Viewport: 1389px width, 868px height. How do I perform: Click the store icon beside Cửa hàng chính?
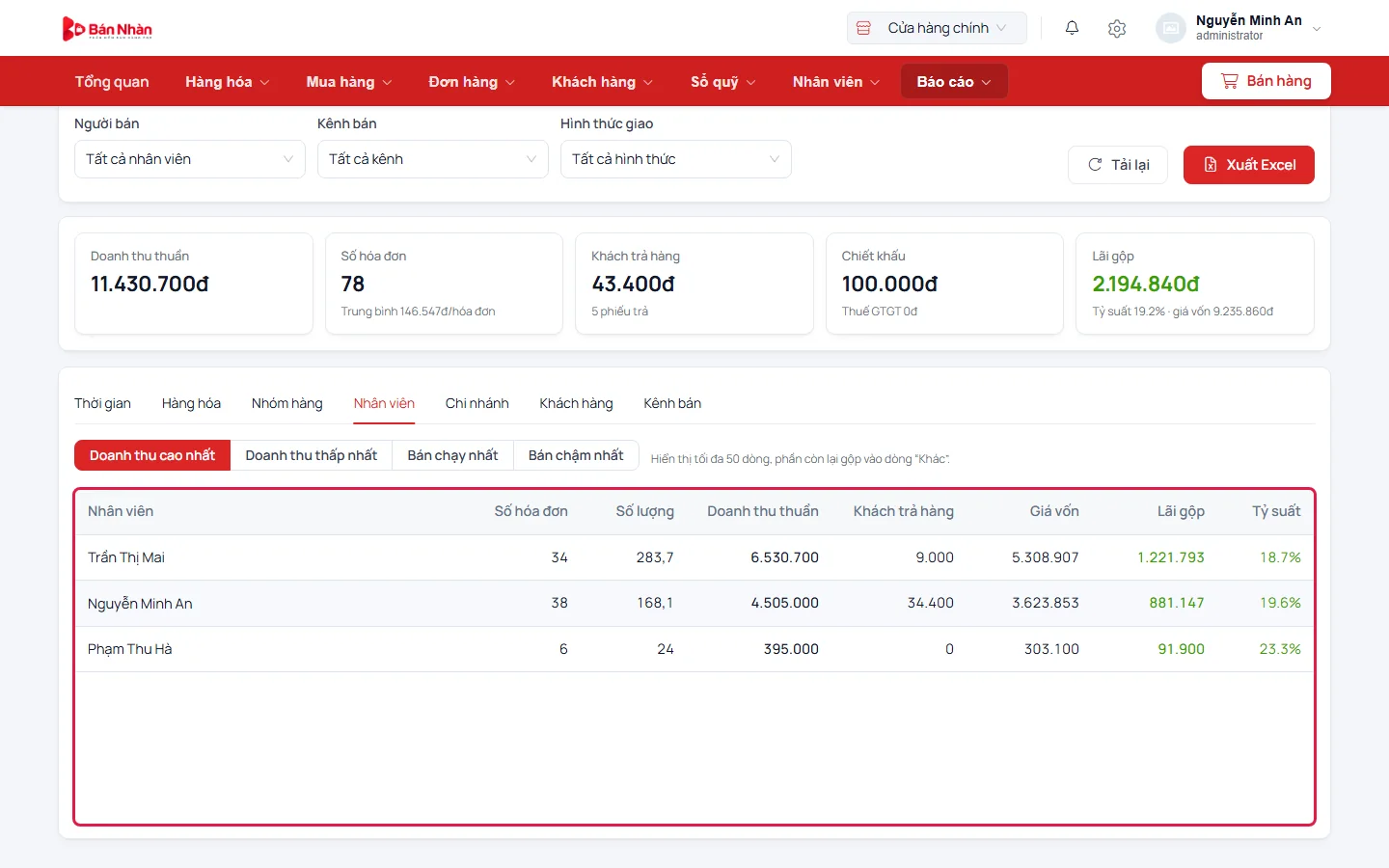[864, 28]
